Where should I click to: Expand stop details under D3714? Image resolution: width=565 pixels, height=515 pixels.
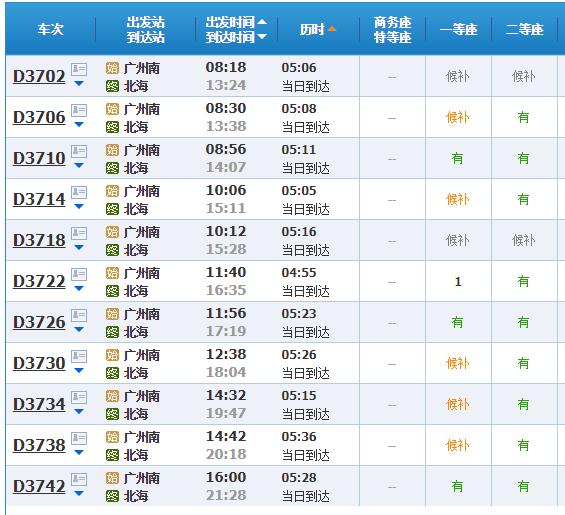[79, 207]
